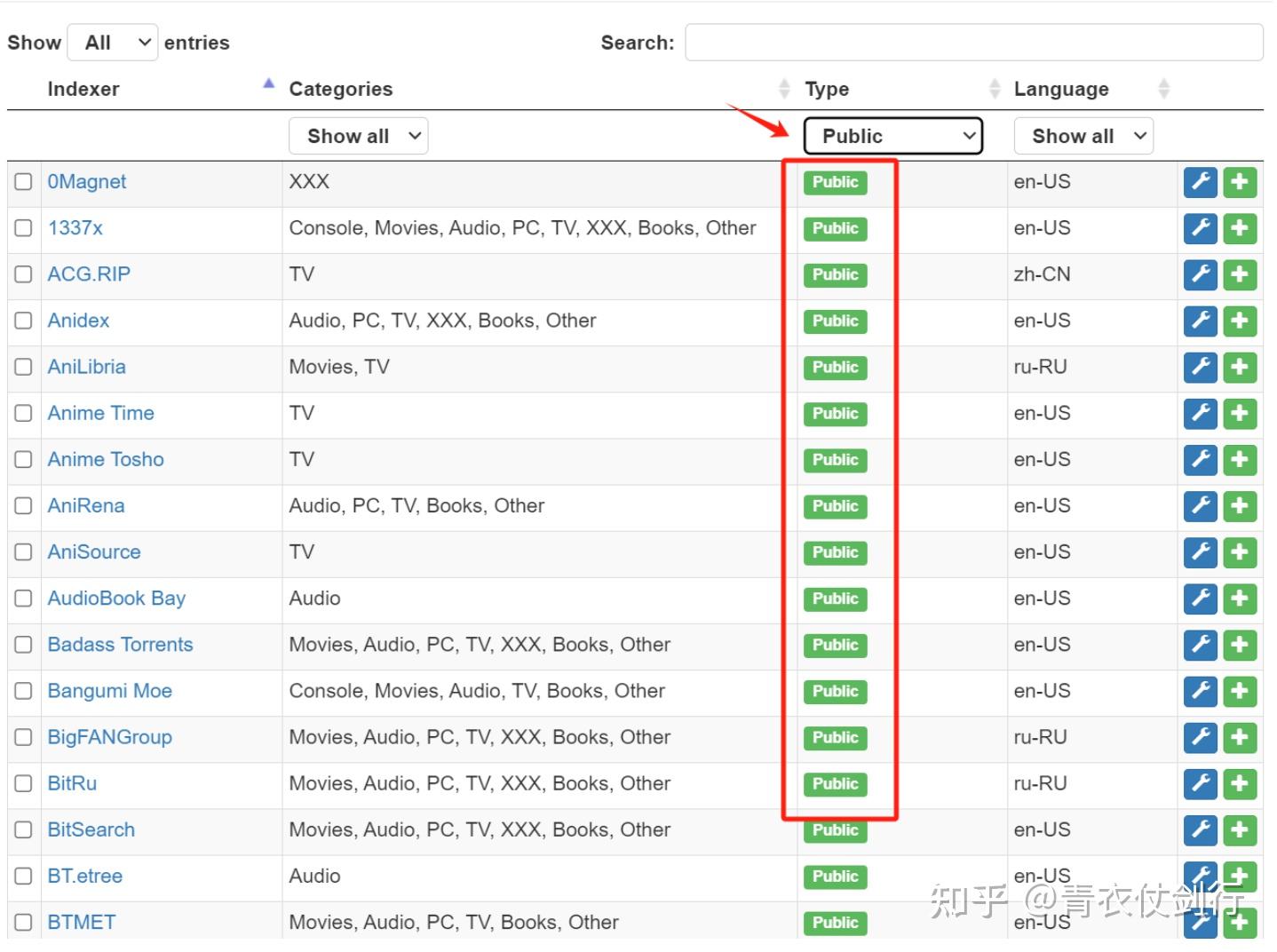The width and height of the screenshot is (1277, 952).
Task: Open AniRena wrench configuration
Action: point(1200,506)
